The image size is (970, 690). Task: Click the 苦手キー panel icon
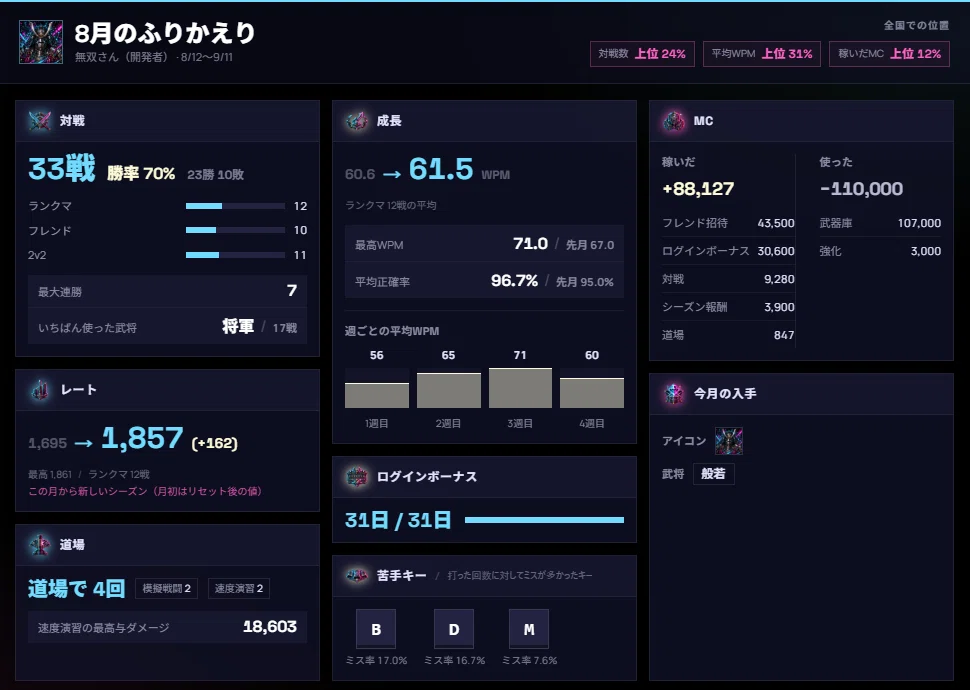point(356,576)
